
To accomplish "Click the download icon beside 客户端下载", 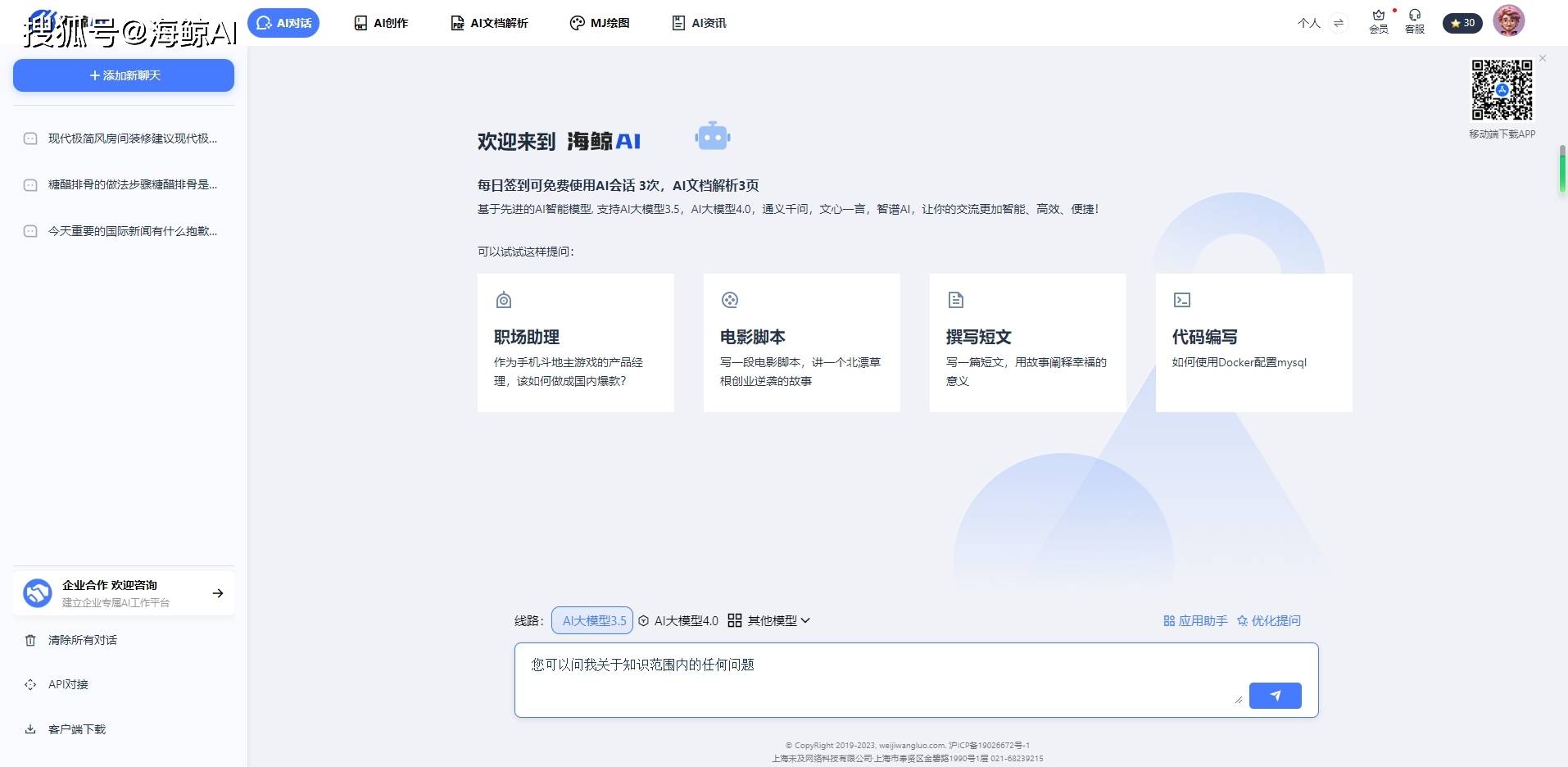I will click(30, 729).
